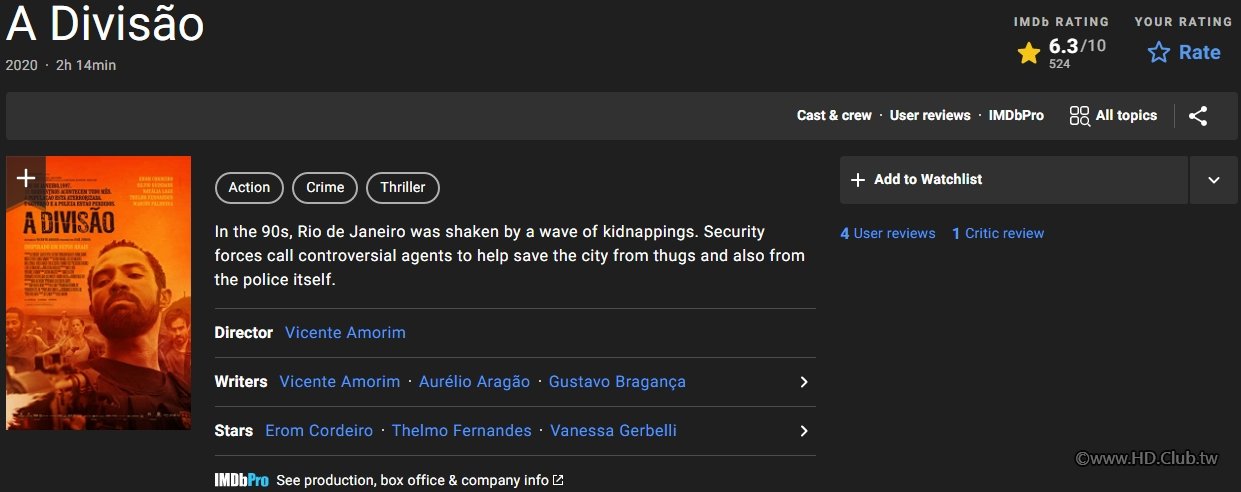Select the Action genre chip

249,187
